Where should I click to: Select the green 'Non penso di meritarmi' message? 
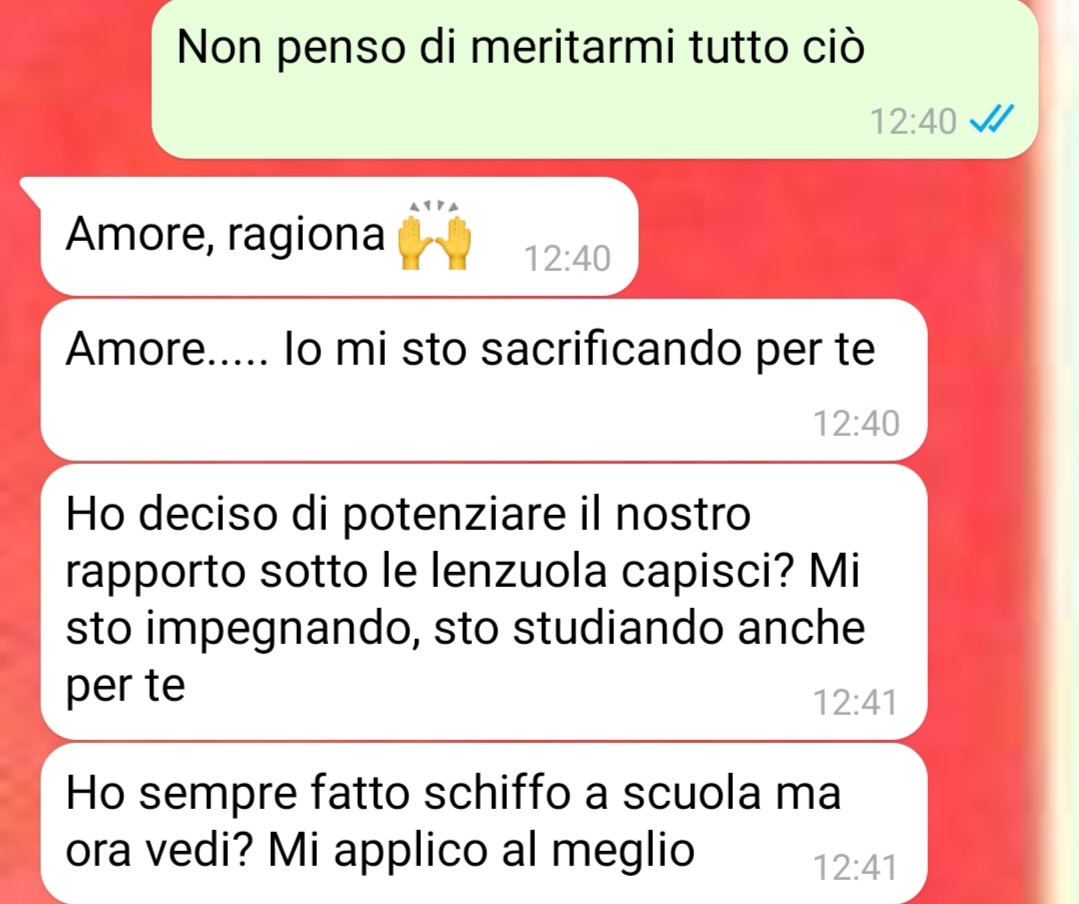pos(595,78)
